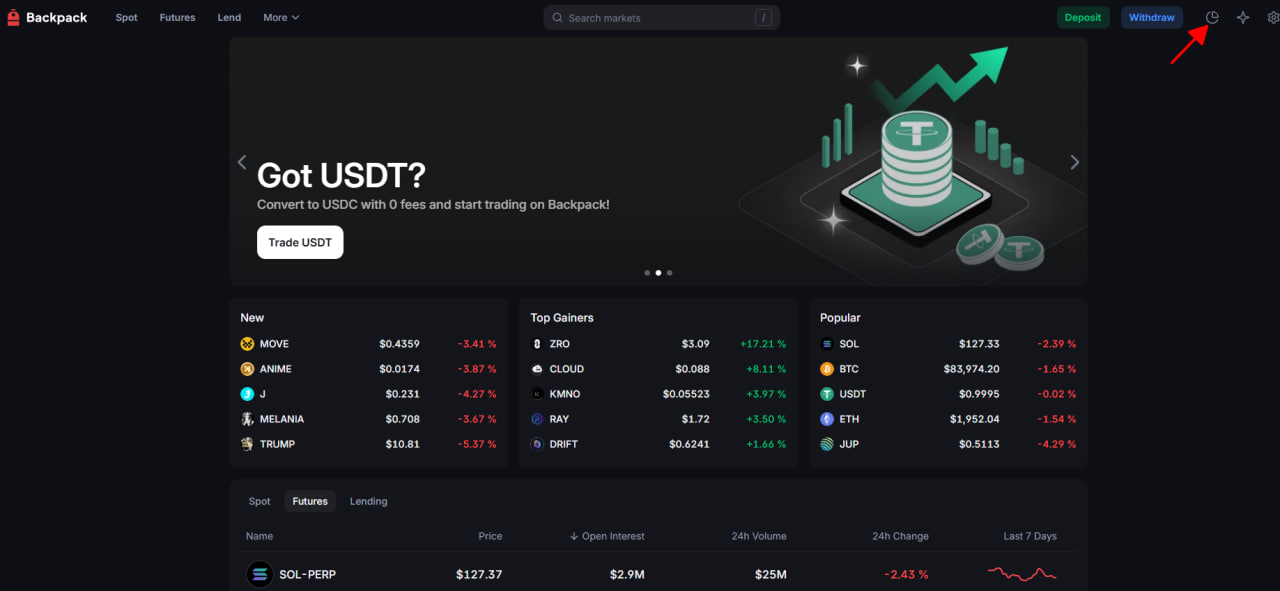The image size is (1280, 591).
Task: Switch to the Spot tab in markets table
Action: coord(260,501)
